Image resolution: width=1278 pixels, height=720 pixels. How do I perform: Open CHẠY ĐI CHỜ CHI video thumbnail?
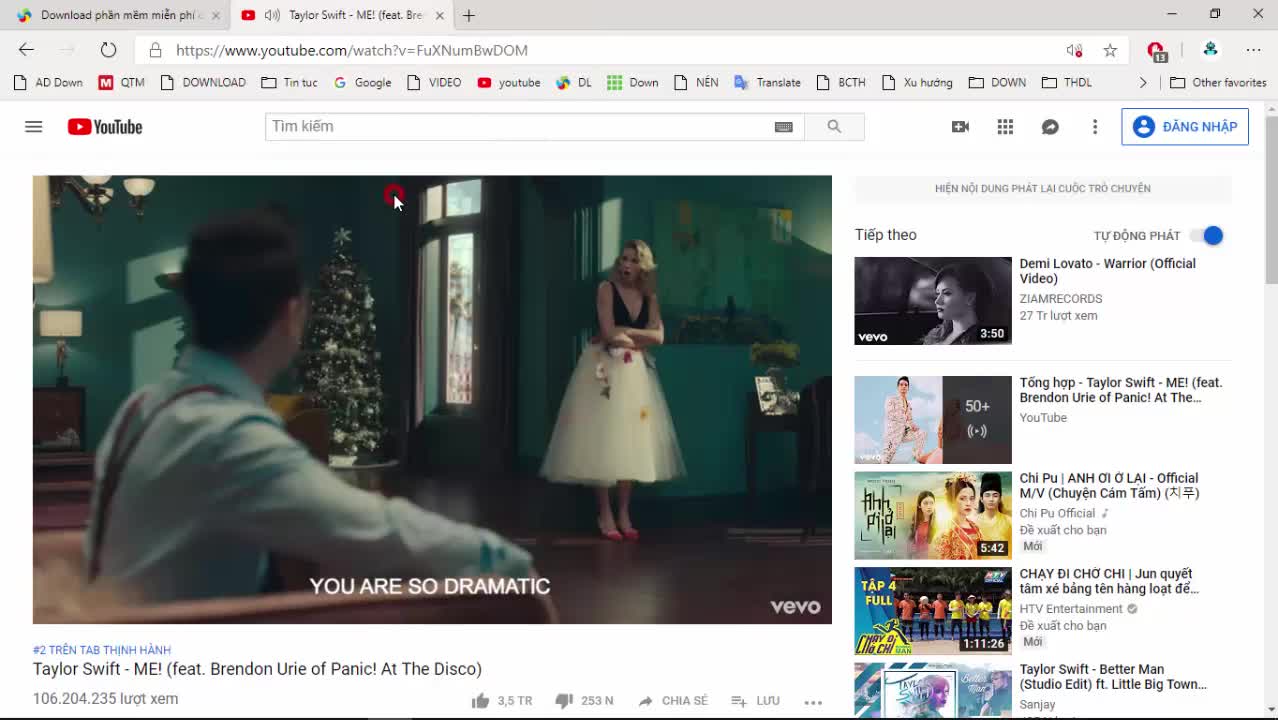coord(933,611)
